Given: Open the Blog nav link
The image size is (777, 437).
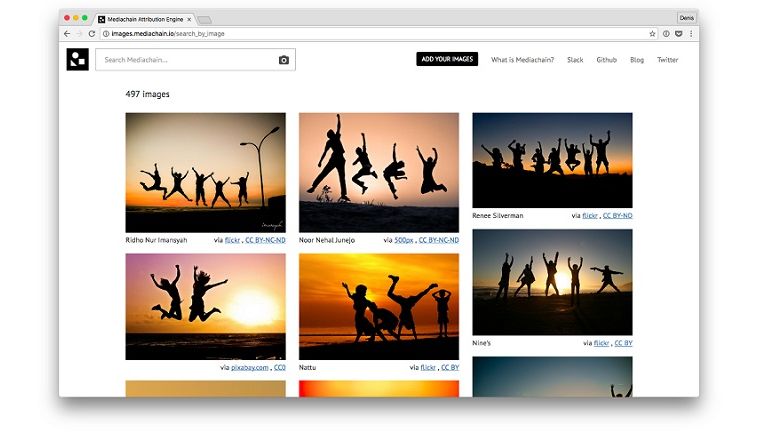Looking at the screenshot, I should click(637, 59).
